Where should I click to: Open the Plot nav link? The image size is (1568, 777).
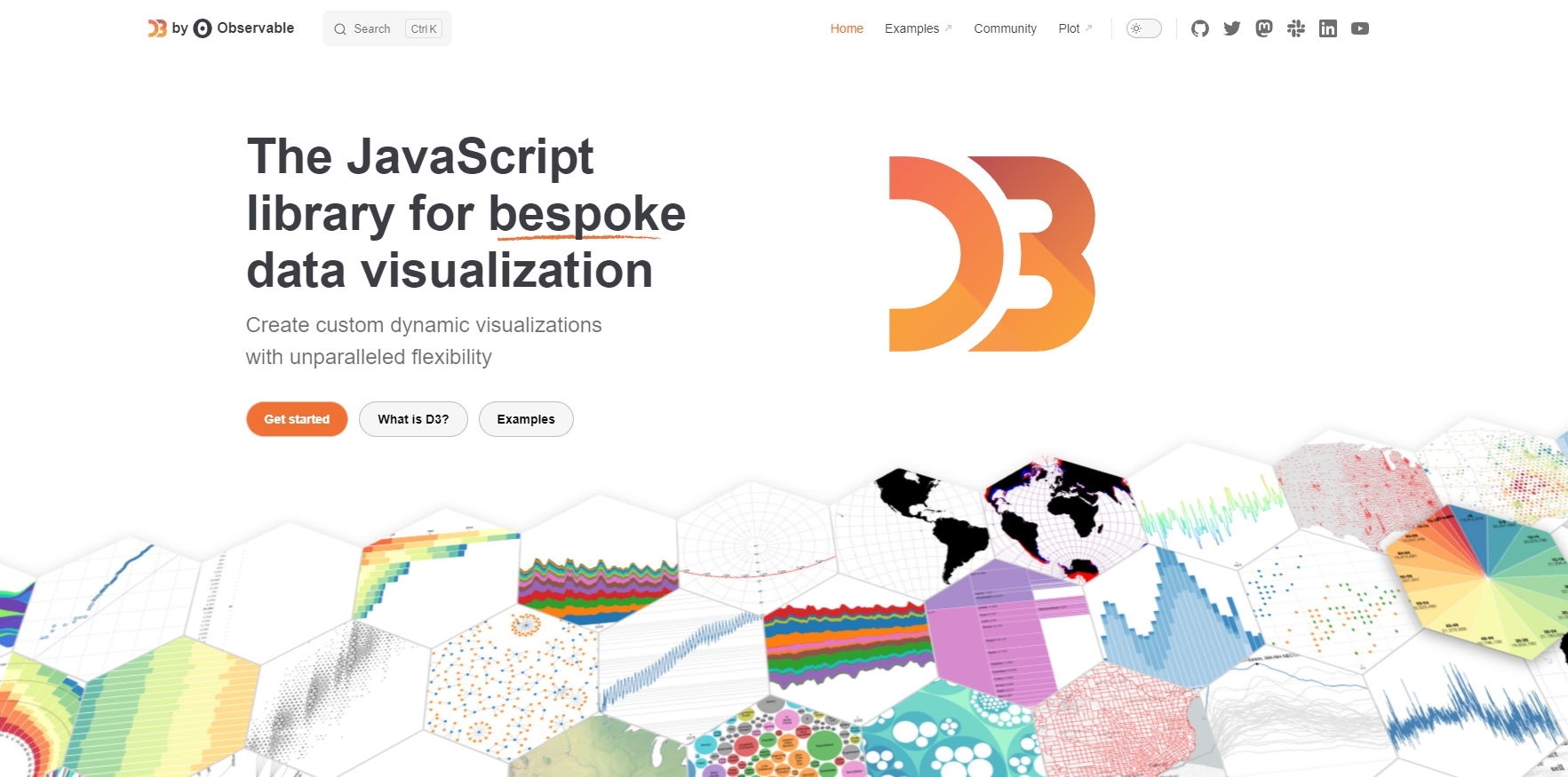click(1075, 28)
